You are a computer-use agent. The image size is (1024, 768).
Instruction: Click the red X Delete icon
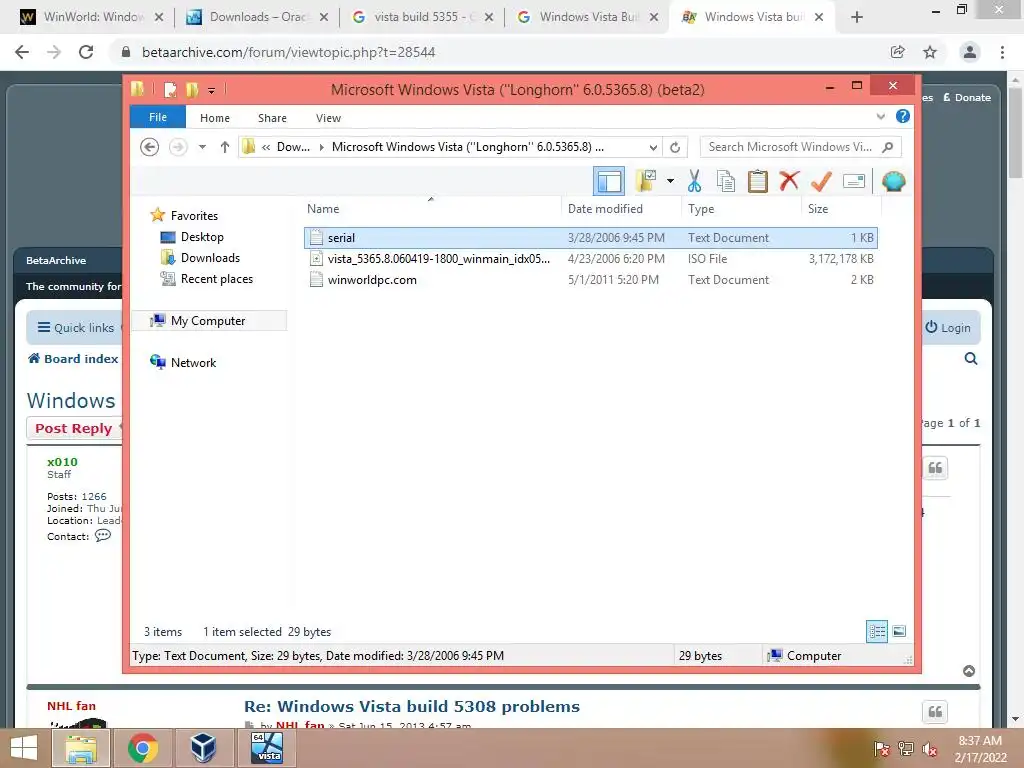click(x=789, y=180)
